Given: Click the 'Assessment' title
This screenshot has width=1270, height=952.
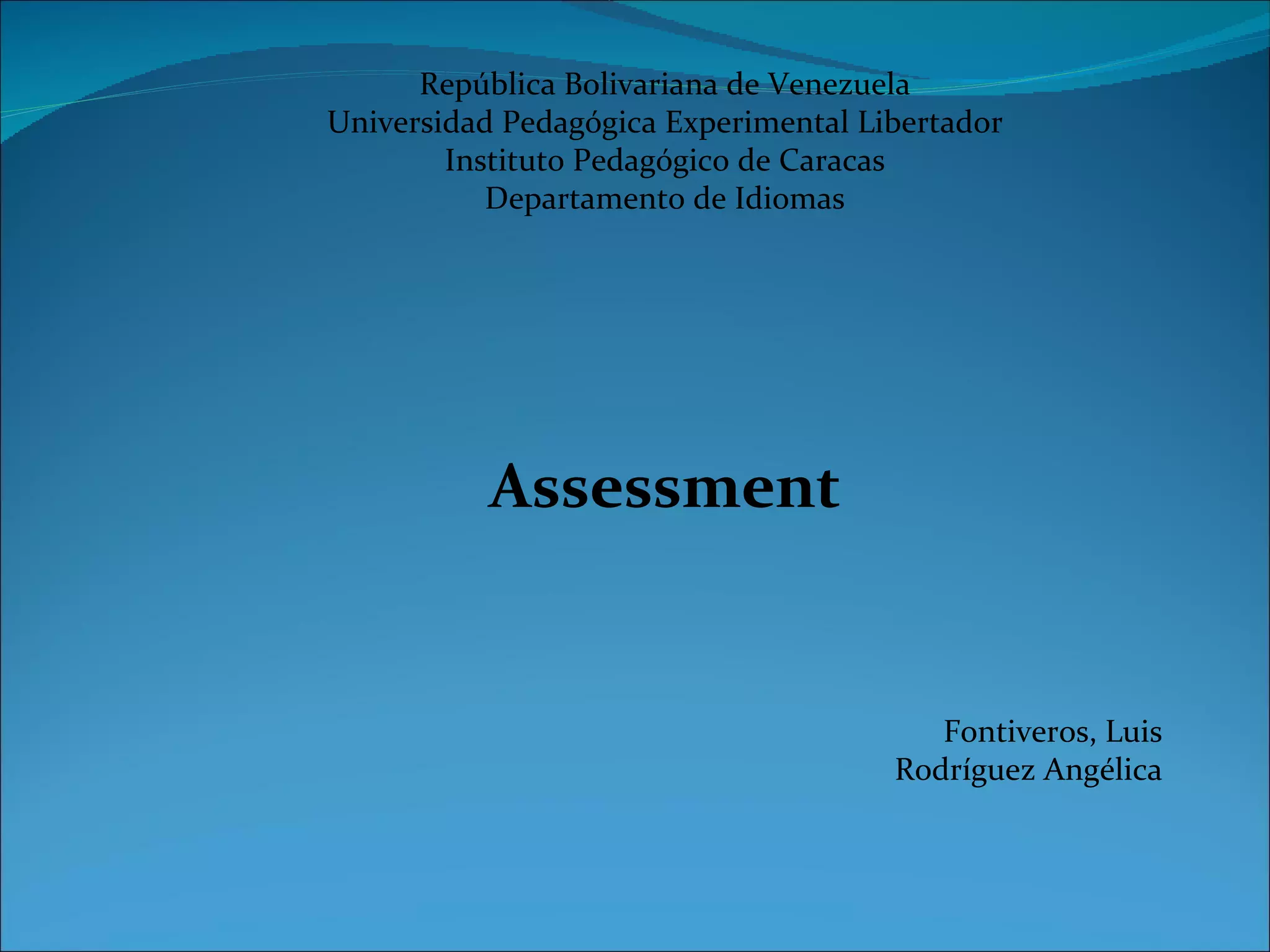Looking at the screenshot, I should [x=664, y=487].
